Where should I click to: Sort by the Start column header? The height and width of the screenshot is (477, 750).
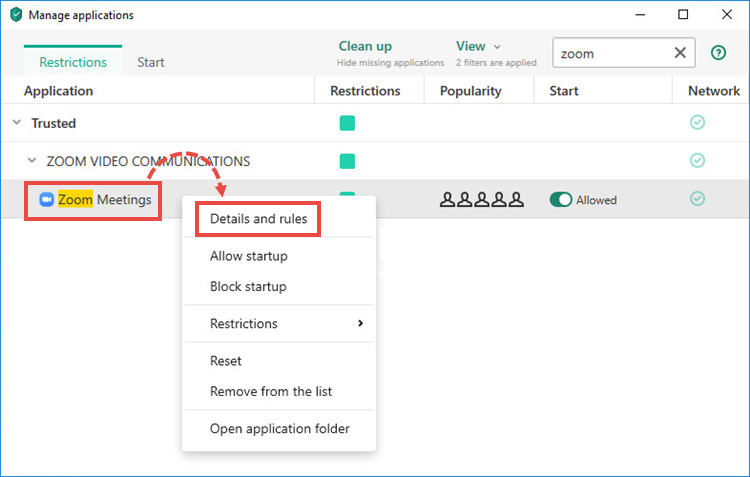pos(563,91)
